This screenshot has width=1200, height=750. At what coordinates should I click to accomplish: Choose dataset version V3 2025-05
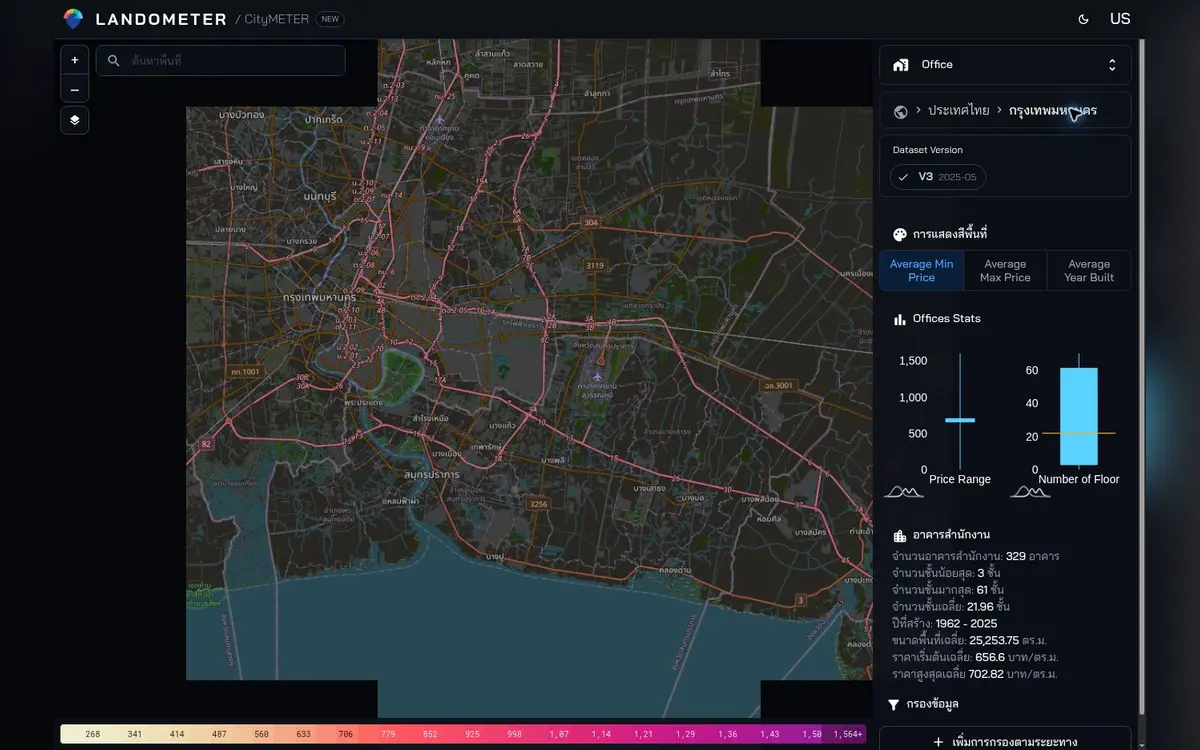click(938, 177)
